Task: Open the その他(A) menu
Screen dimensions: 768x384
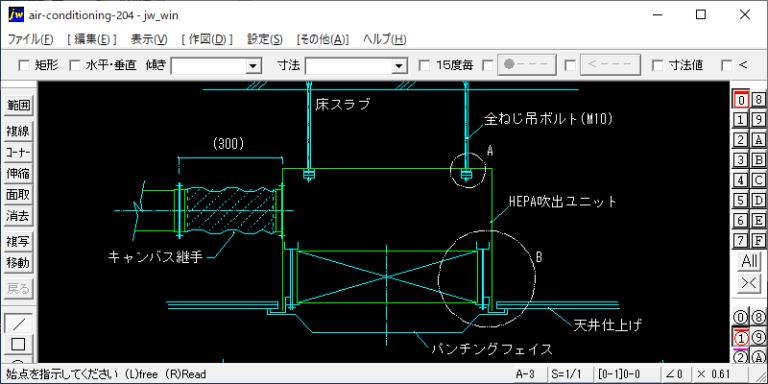Action: coord(323,39)
